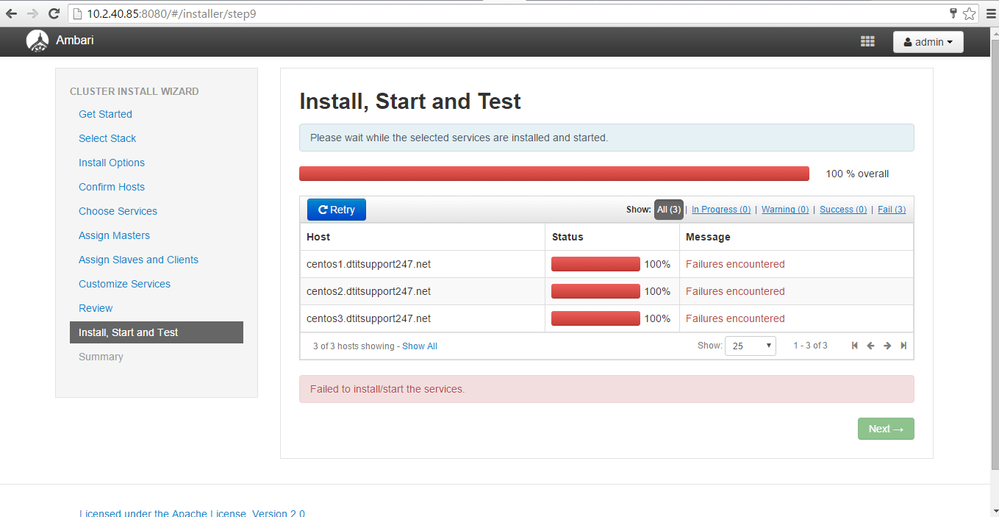Image resolution: width=999 pixels, height=517 pixels.
Task: Open the Show 25 rows dropdown
Action: pos(751,346)
